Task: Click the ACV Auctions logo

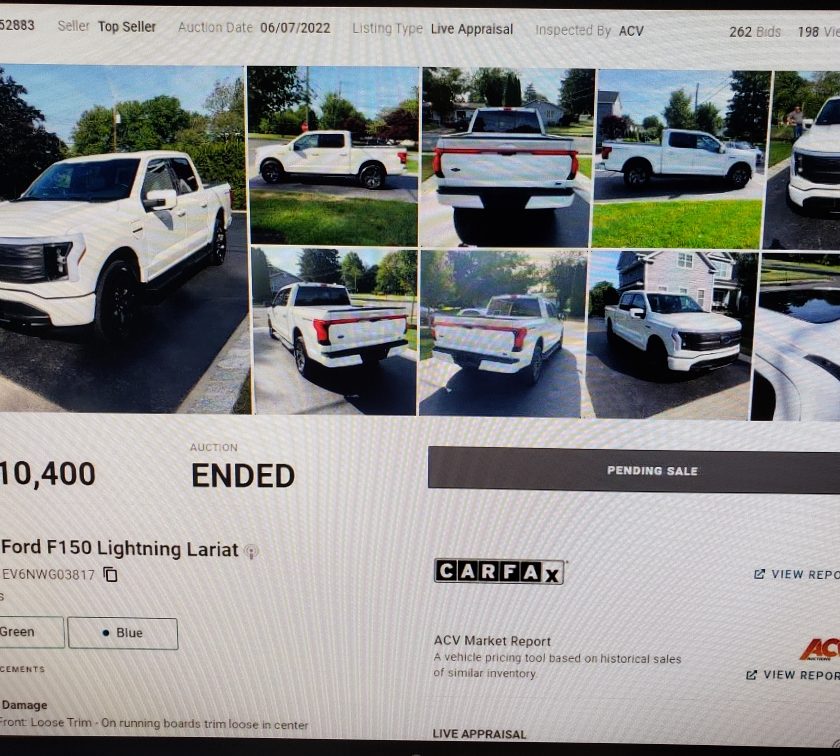Action: coord(820,649)
